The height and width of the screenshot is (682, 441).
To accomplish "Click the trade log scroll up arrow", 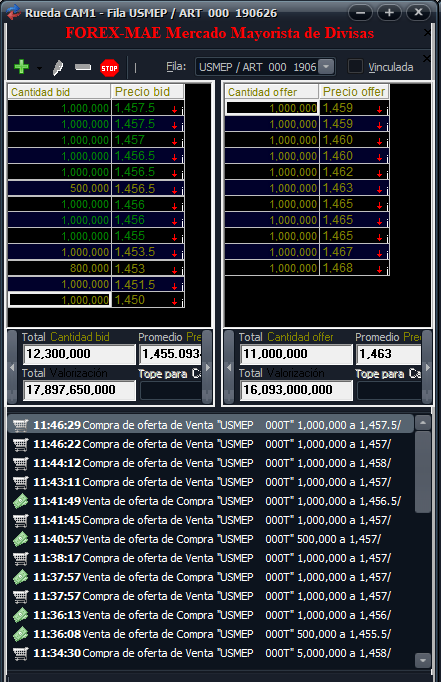I will tap(423, 422).
